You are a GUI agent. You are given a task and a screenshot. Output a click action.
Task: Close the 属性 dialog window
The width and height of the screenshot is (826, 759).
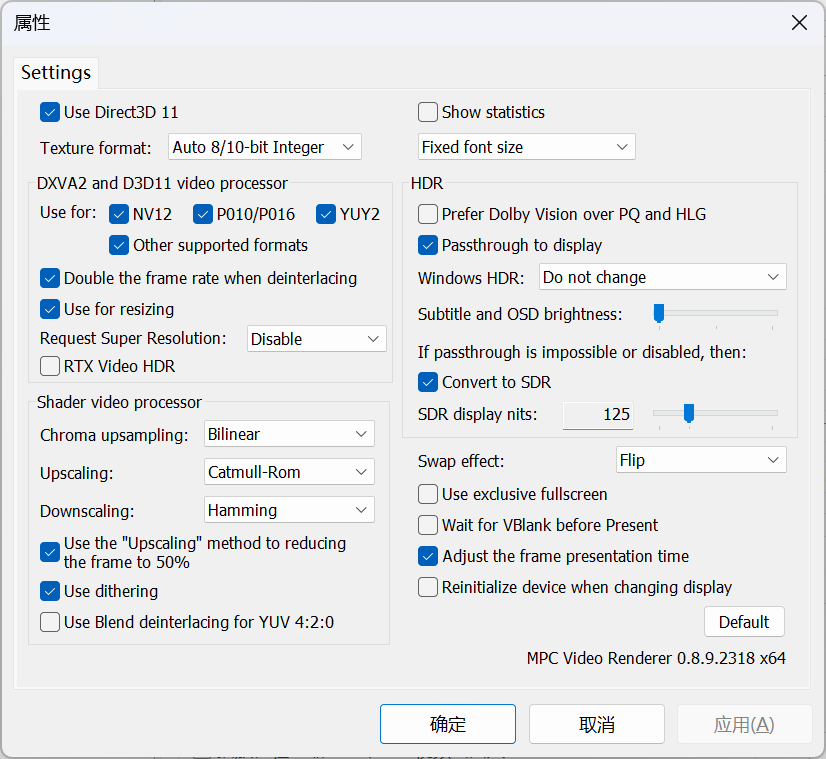click(x=799, y=23)
